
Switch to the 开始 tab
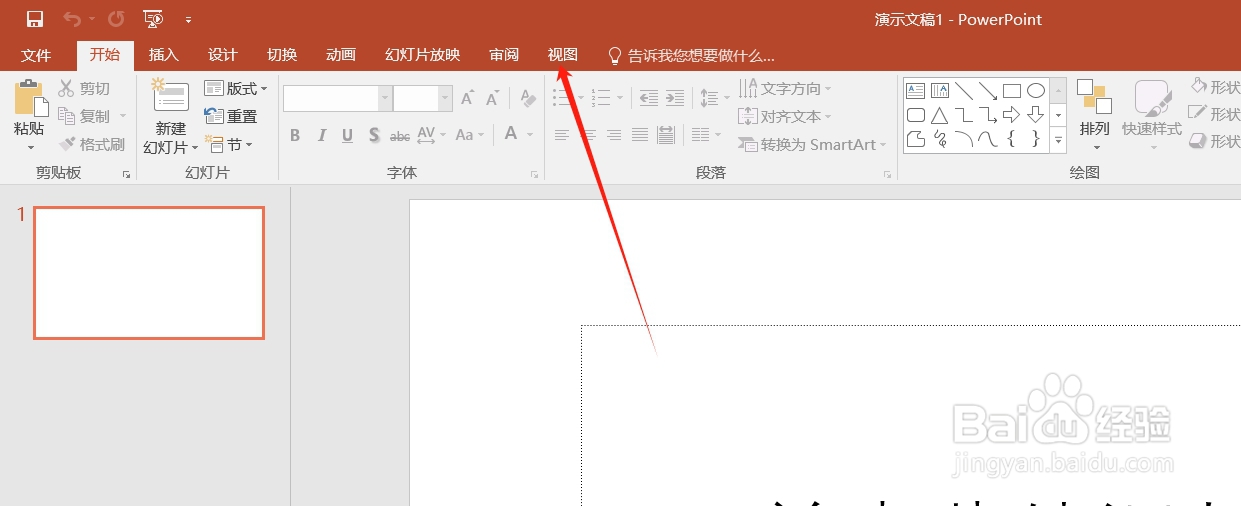coord(105,55)
